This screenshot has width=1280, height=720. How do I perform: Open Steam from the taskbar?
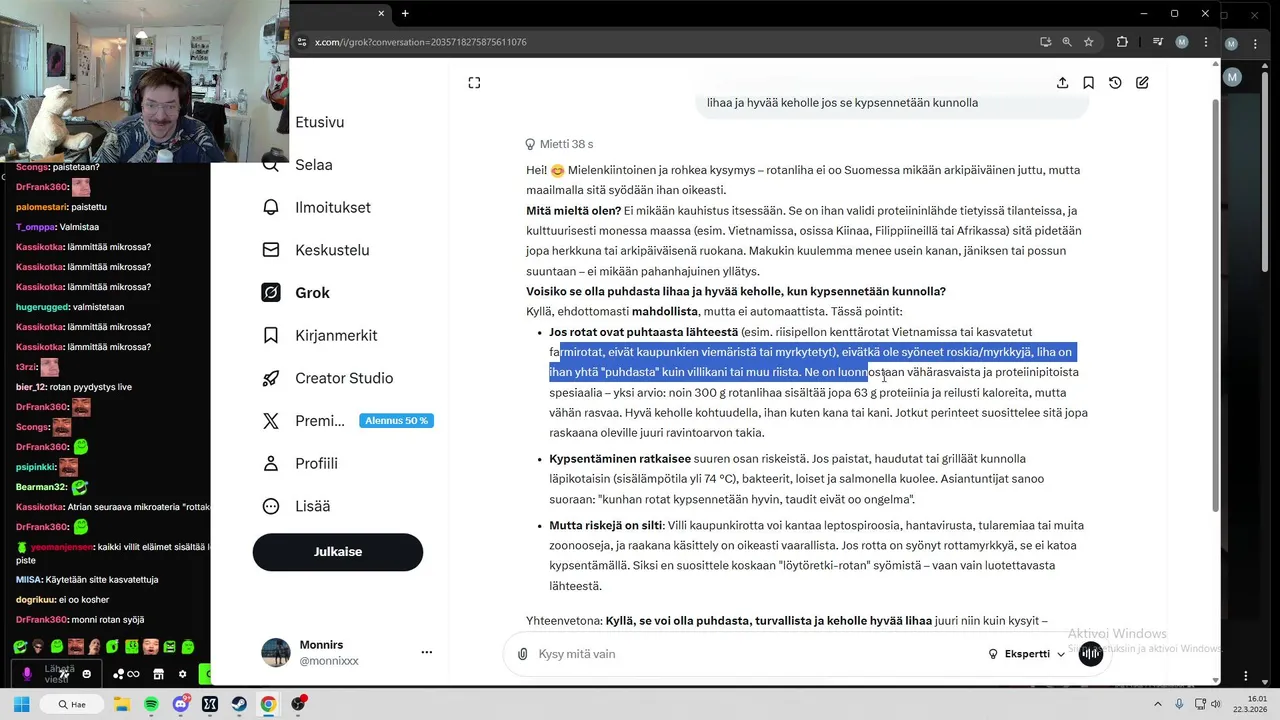[x=239, y=704]
